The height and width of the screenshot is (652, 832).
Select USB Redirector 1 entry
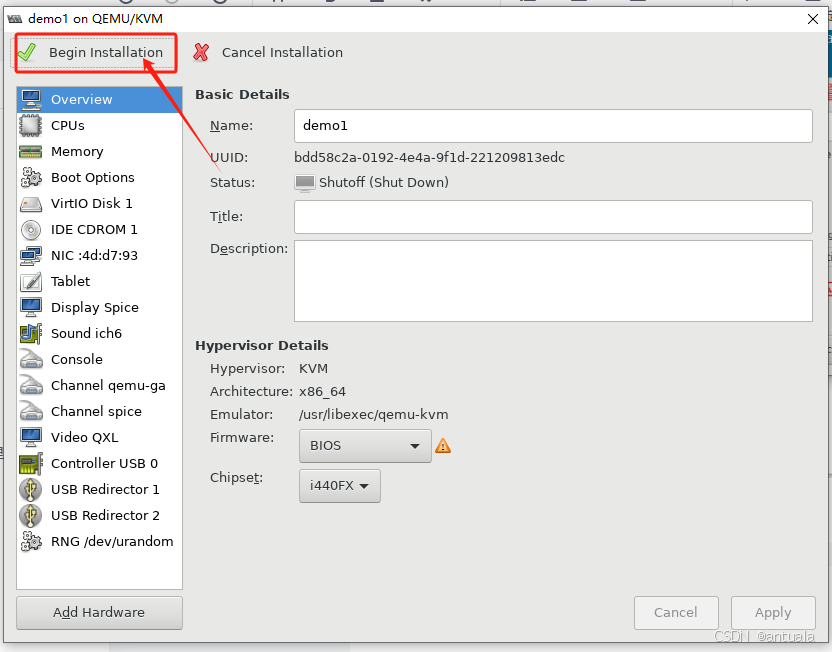(x=99, y=489)
